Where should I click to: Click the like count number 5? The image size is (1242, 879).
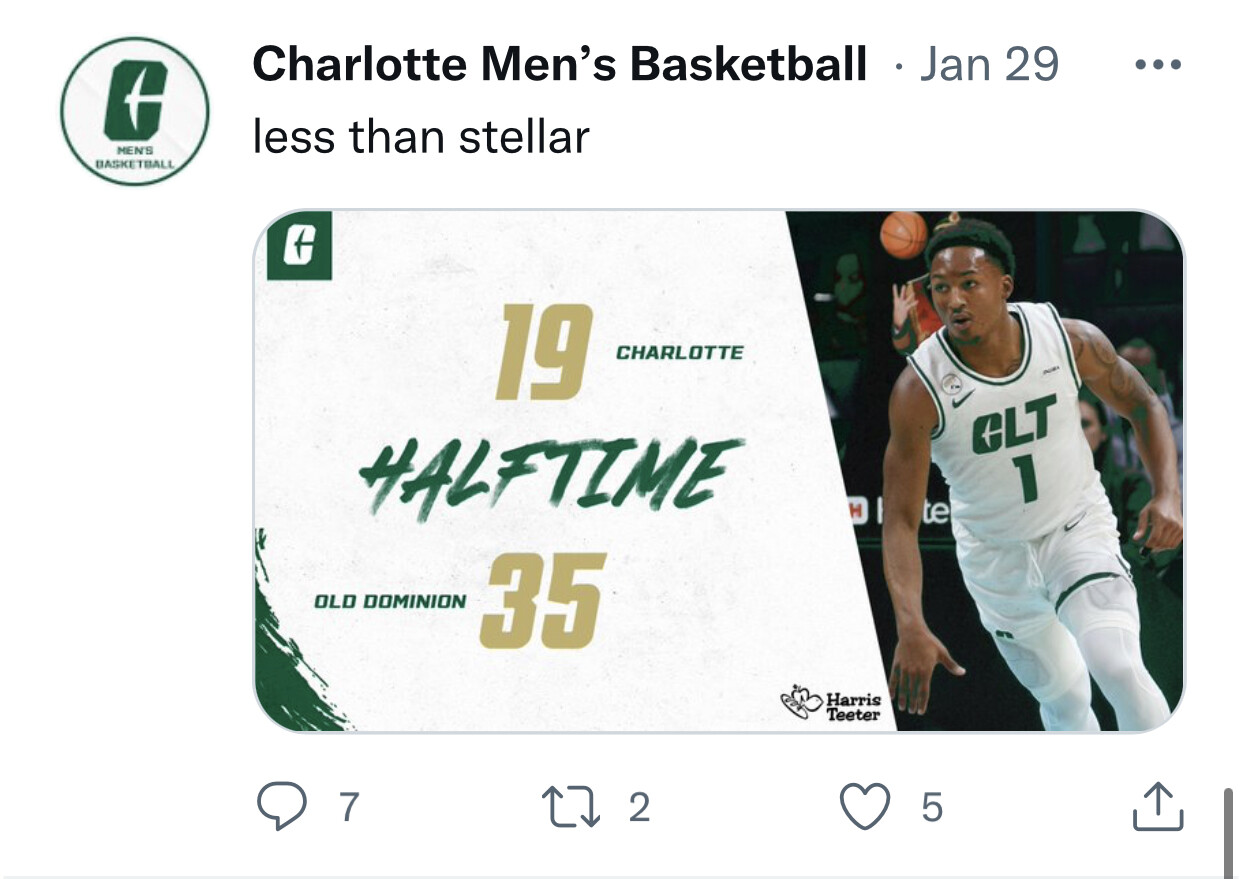[x=931, y=807]
